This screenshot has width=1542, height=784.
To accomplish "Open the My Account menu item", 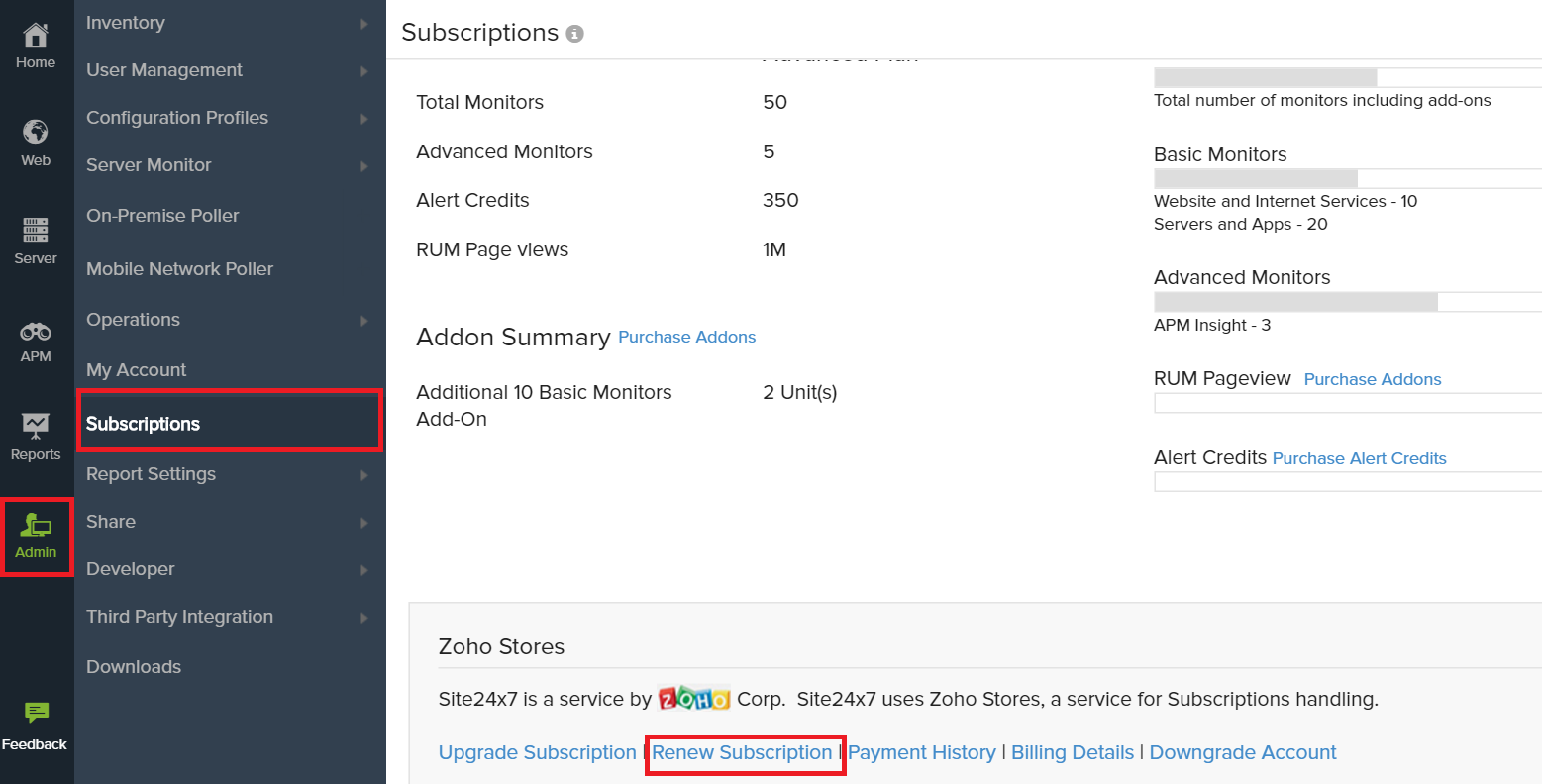I will click(x=137, y=370).
